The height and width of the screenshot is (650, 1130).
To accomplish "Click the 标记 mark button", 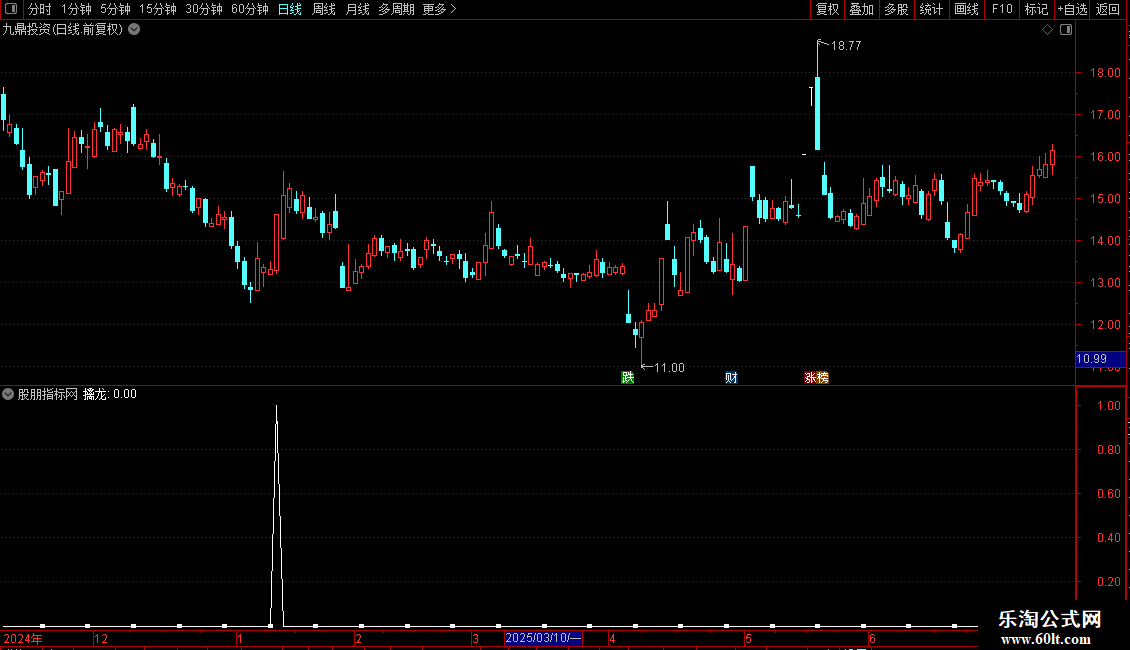I will 1036,9.
